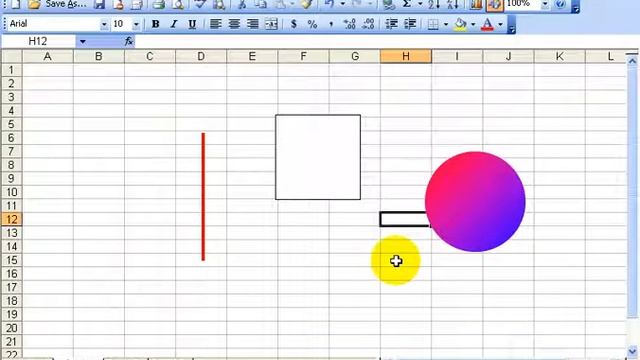
Task: Click the formula bar input area
Action: (386, 41)
